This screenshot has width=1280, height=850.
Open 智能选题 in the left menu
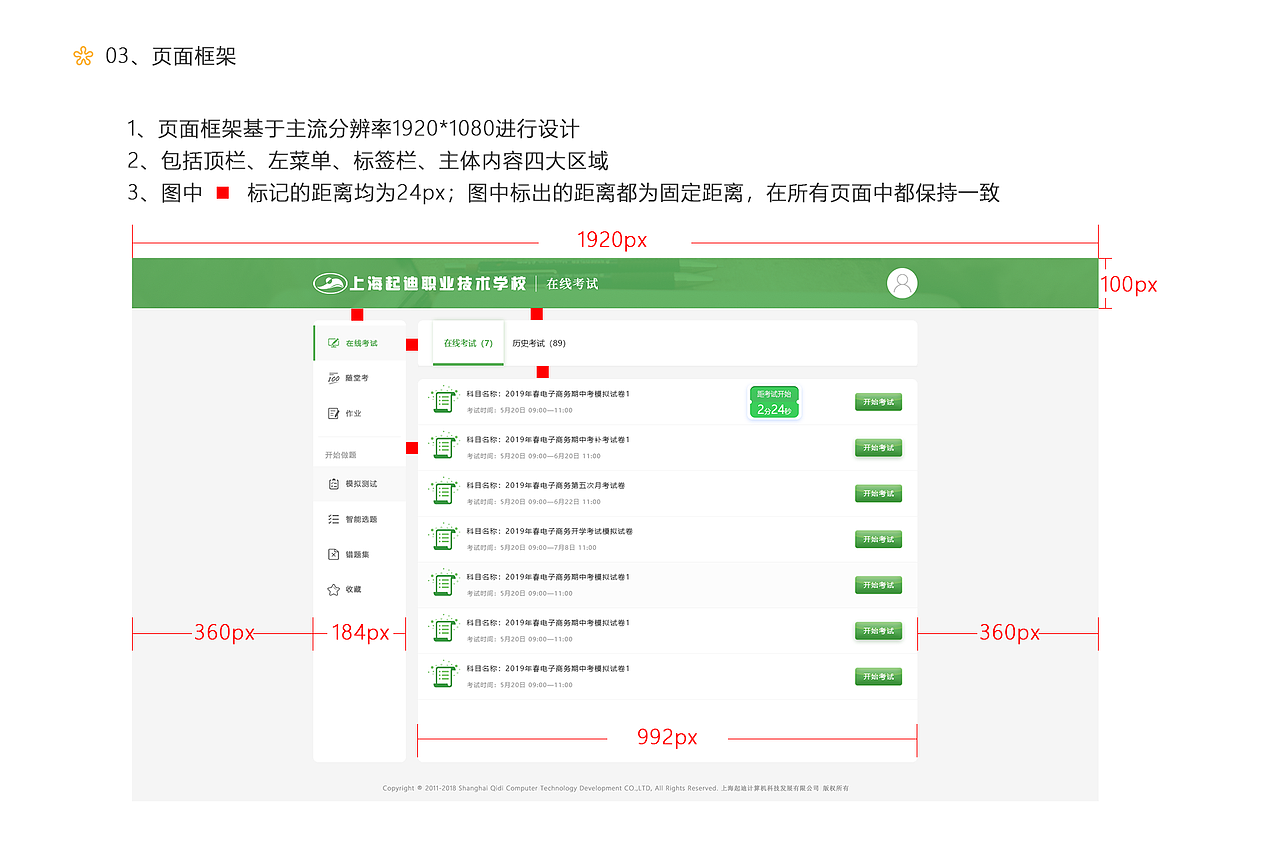pyautogui.click(x=360, y=519)
